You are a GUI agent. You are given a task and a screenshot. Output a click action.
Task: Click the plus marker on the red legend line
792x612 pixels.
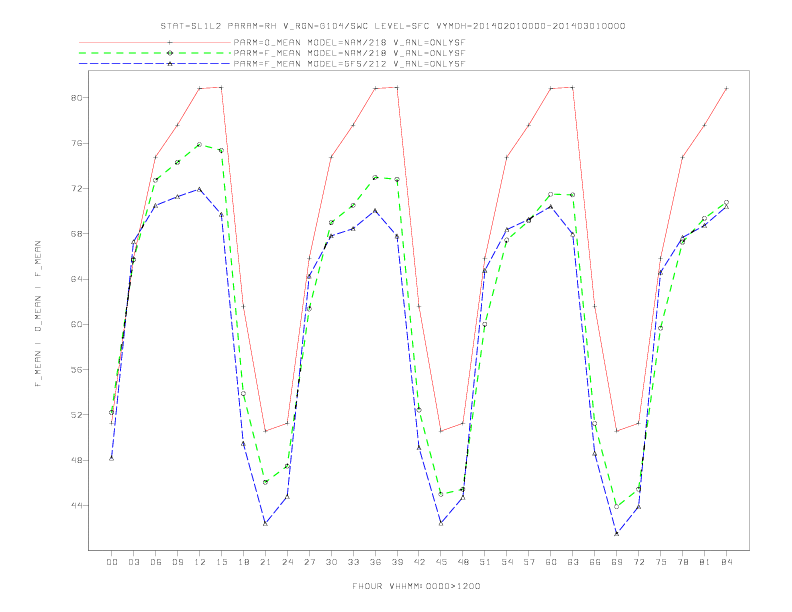pos(170,42)
